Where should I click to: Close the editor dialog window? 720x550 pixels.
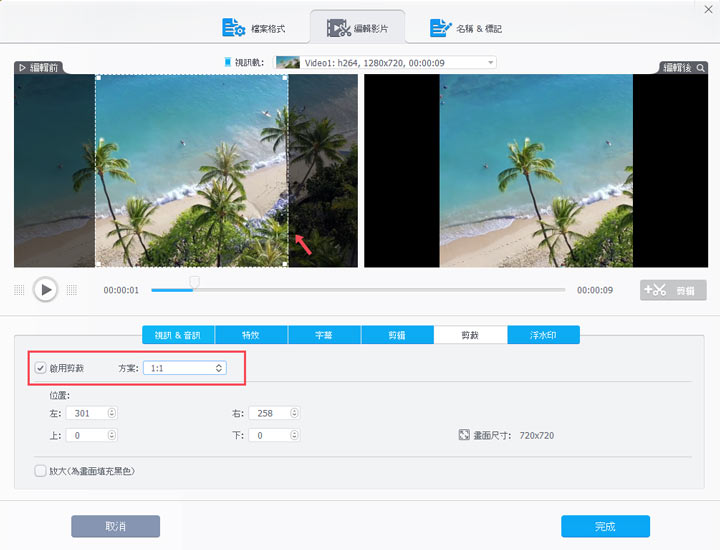click(x=708, y=9)
